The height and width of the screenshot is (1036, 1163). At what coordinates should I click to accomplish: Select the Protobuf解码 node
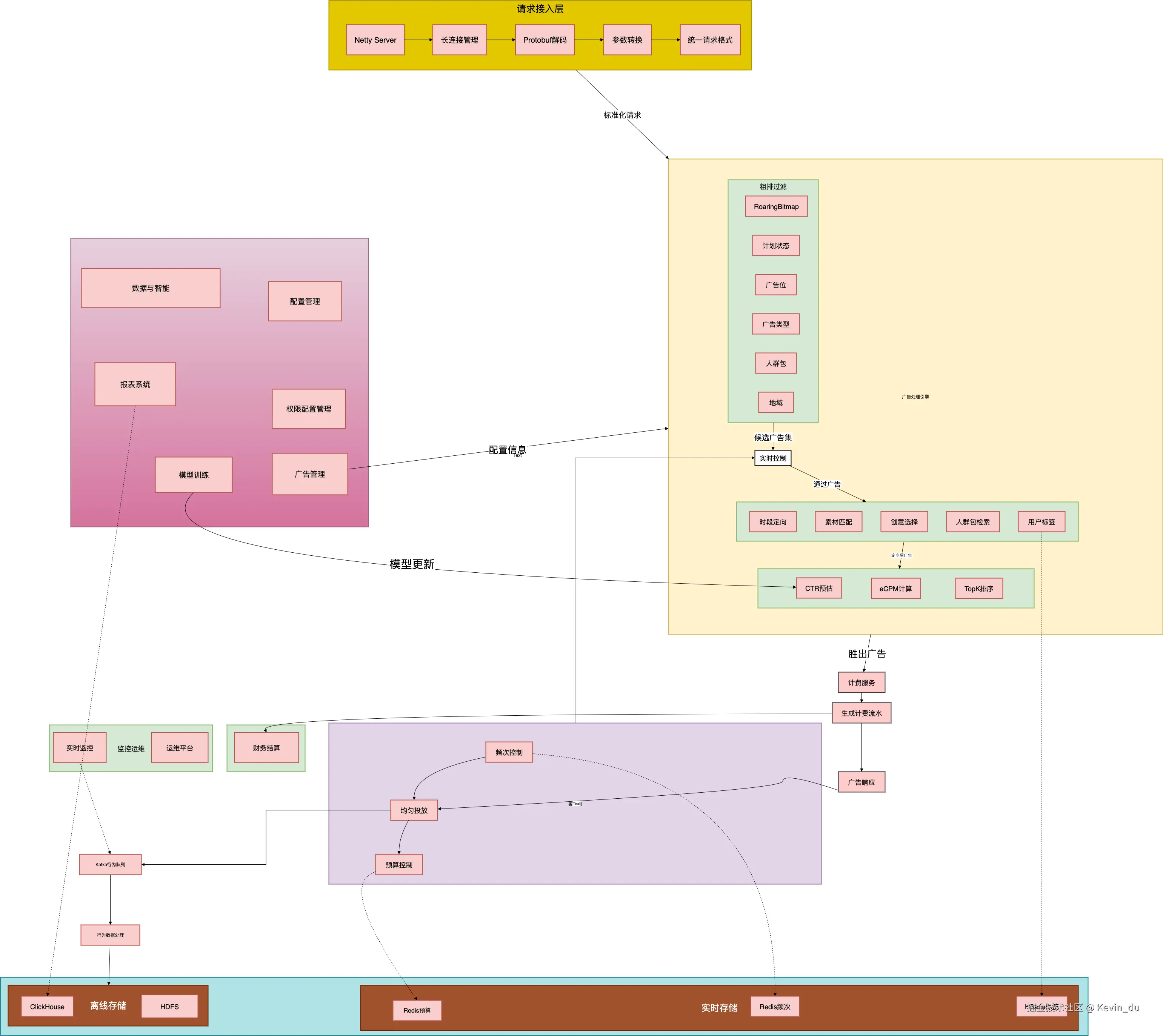pos(545,40)
